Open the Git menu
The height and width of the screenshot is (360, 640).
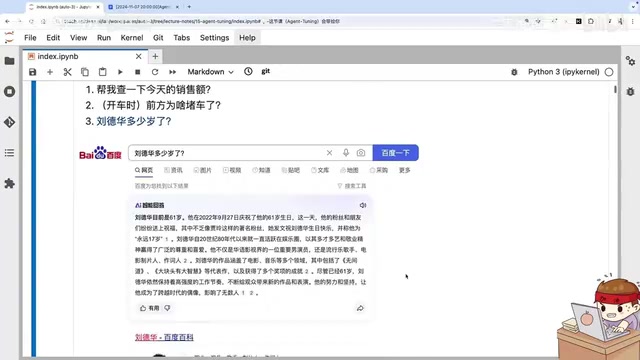[158, 38]
